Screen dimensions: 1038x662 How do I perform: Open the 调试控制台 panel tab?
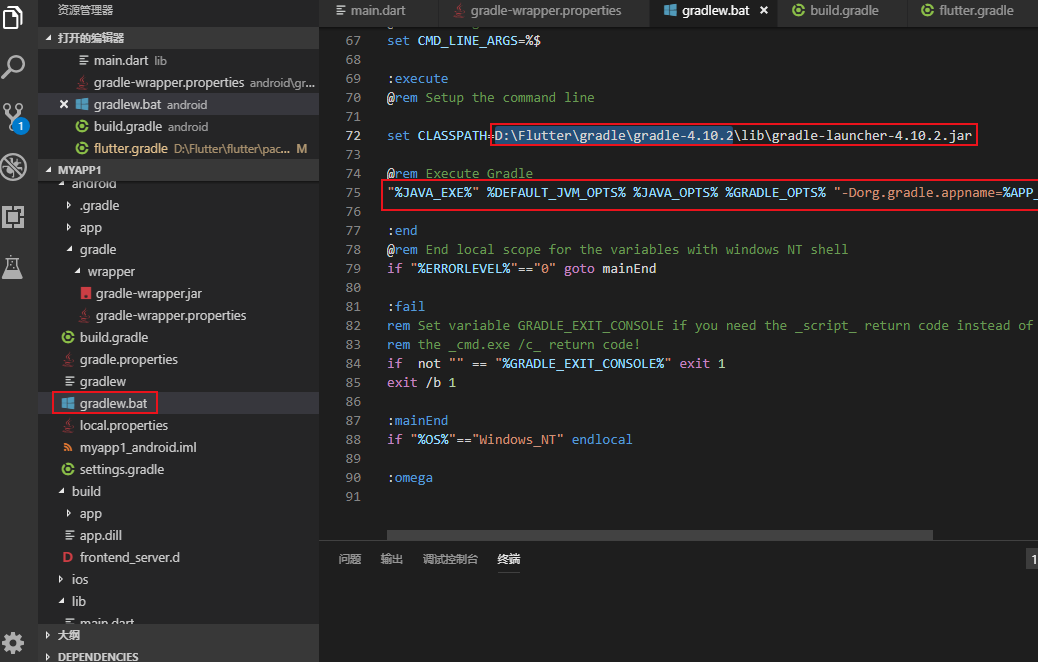pos(450,559)
